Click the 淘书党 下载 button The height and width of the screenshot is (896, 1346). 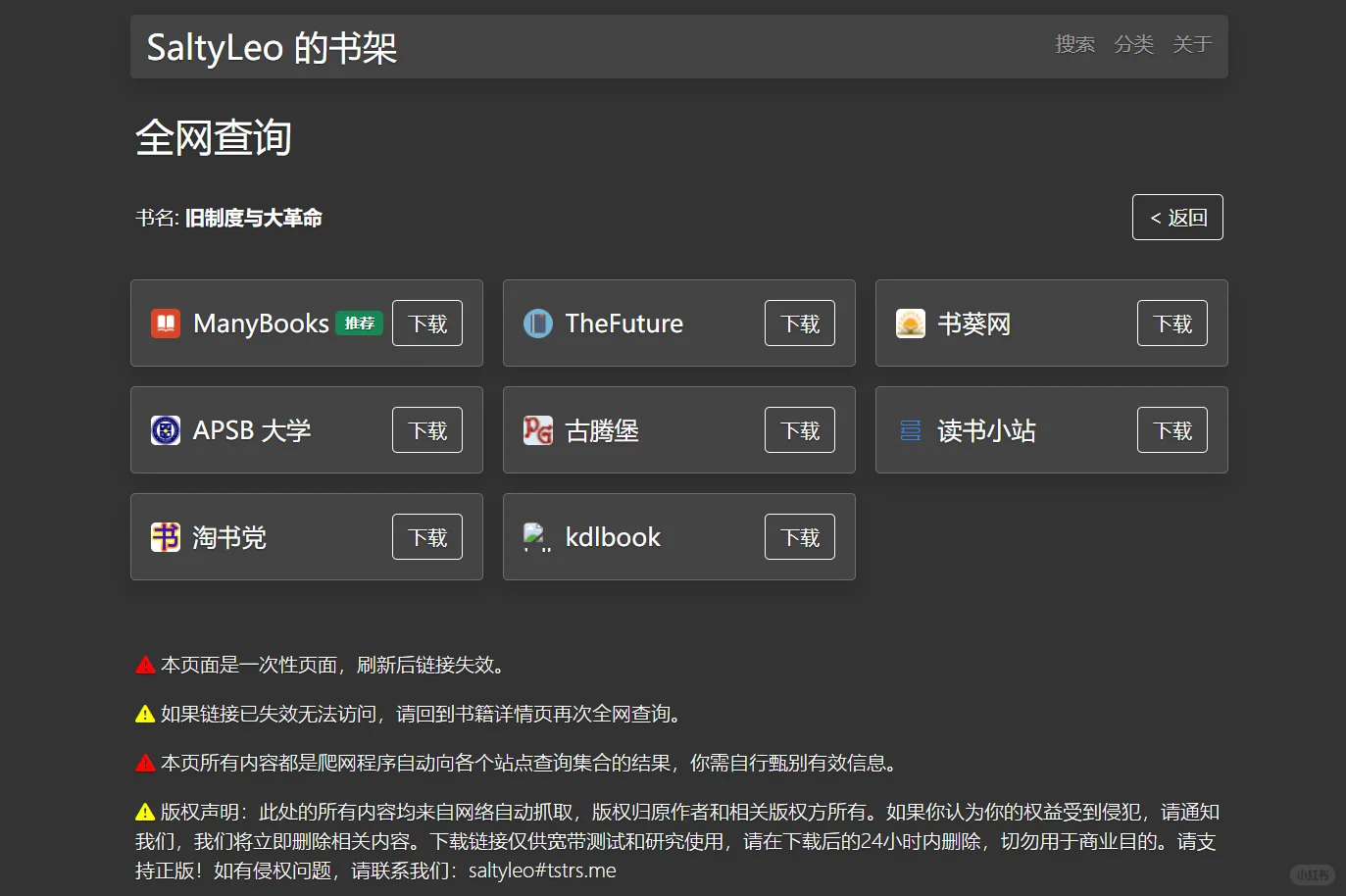click(x=427, y=537)
